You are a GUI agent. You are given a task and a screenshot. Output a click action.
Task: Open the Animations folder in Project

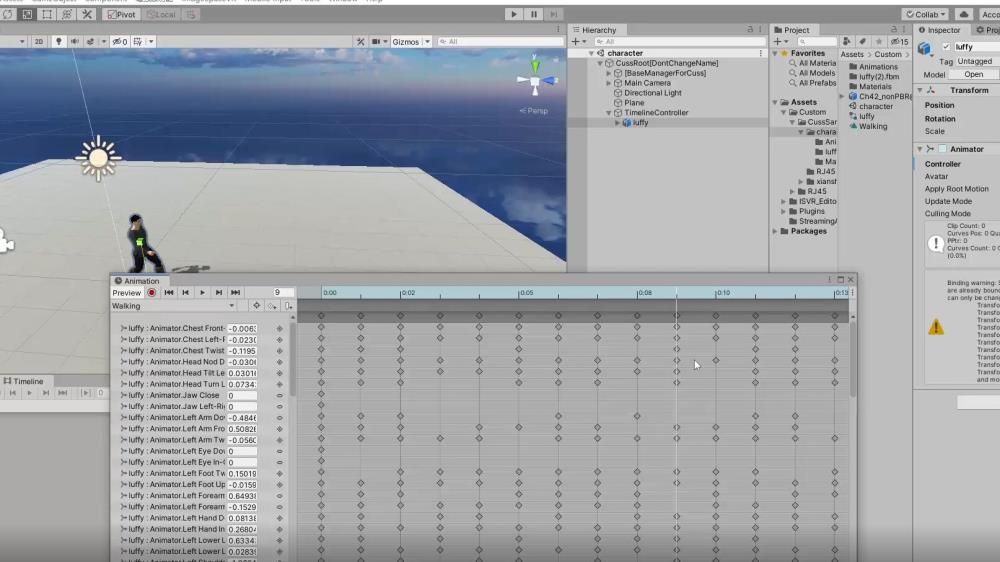(x=878, y=67)
